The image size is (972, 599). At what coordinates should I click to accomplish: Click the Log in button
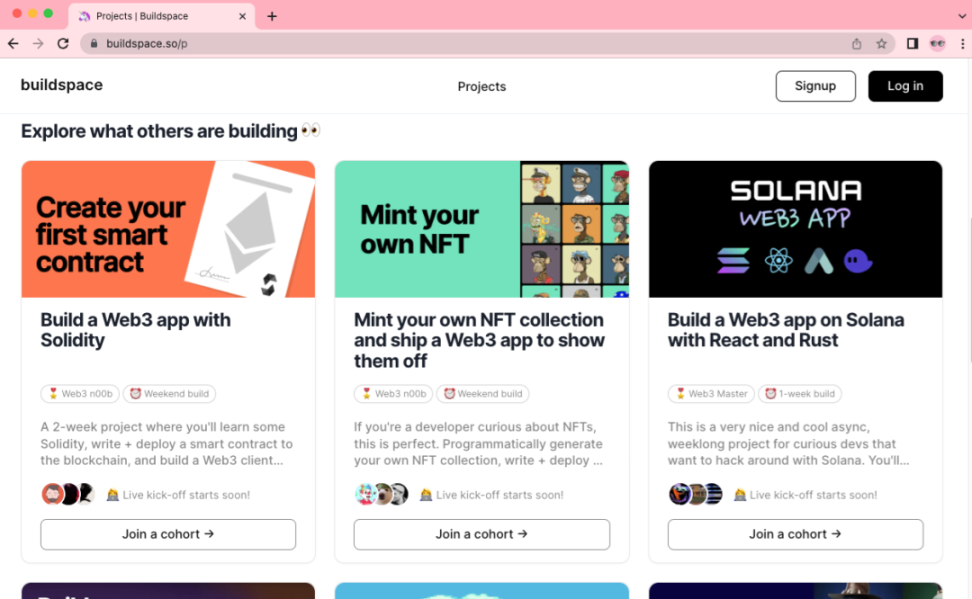pyautogui.click(x=905, y=86)
